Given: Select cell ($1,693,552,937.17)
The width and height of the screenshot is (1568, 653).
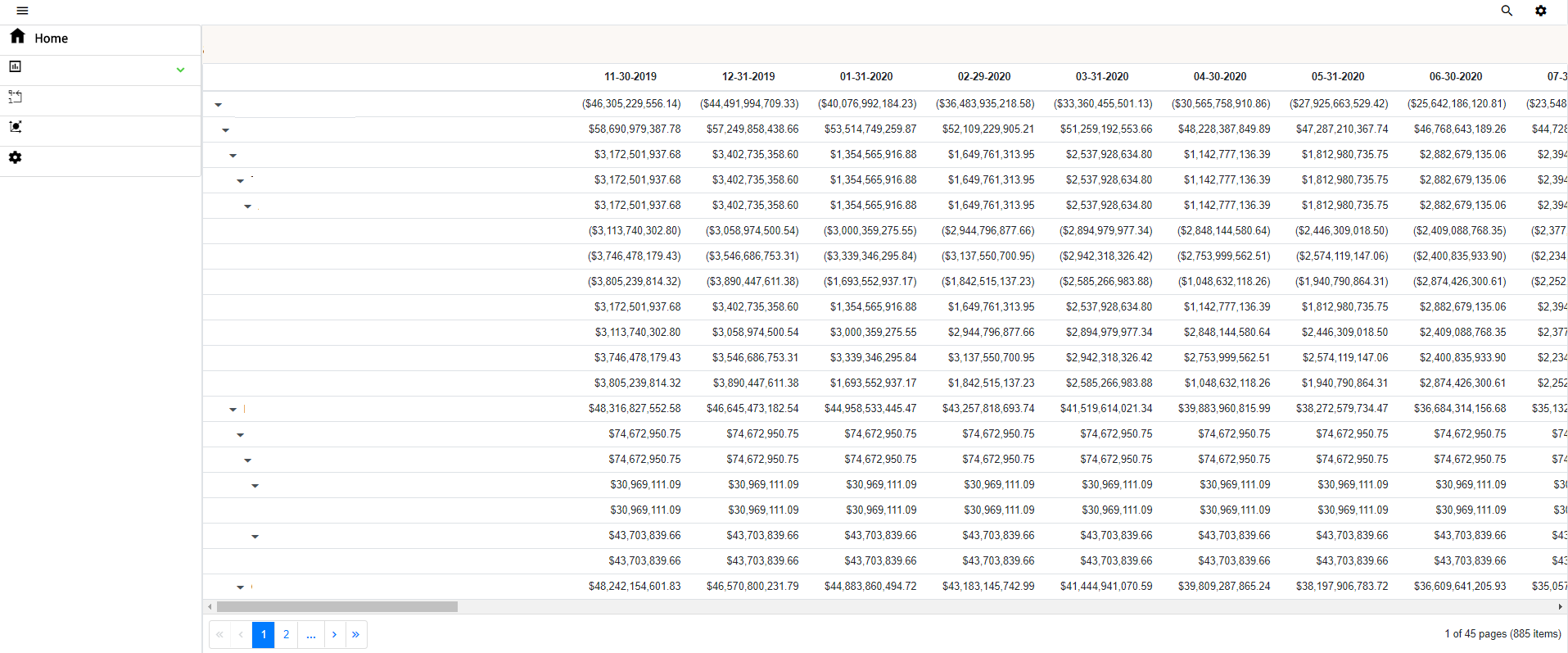Looking at the screenshot, I should point(870,282).
